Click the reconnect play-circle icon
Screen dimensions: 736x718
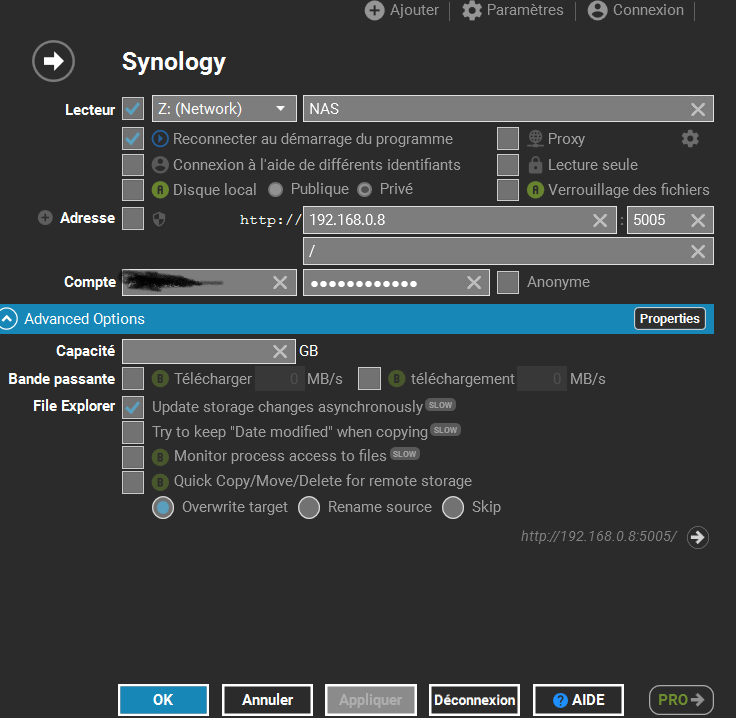point(160,139)
